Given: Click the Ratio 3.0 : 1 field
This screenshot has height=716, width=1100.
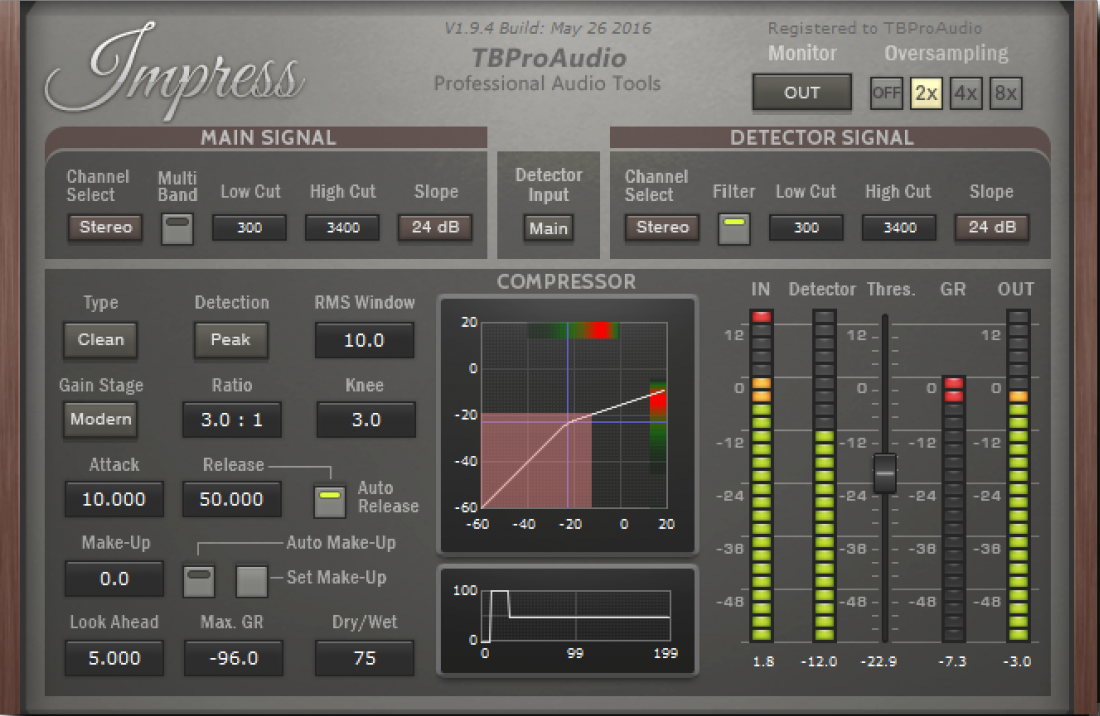Looking at the screenshot, I should tap(232, 419).
